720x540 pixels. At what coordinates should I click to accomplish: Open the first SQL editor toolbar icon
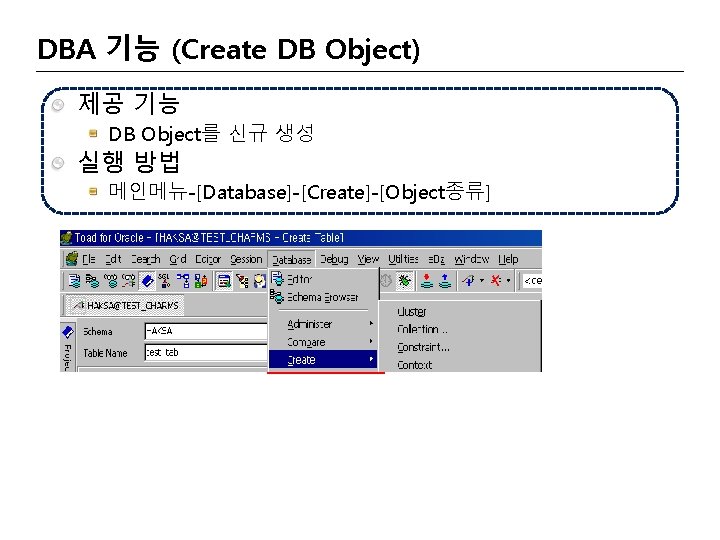(x=74, y=281)
